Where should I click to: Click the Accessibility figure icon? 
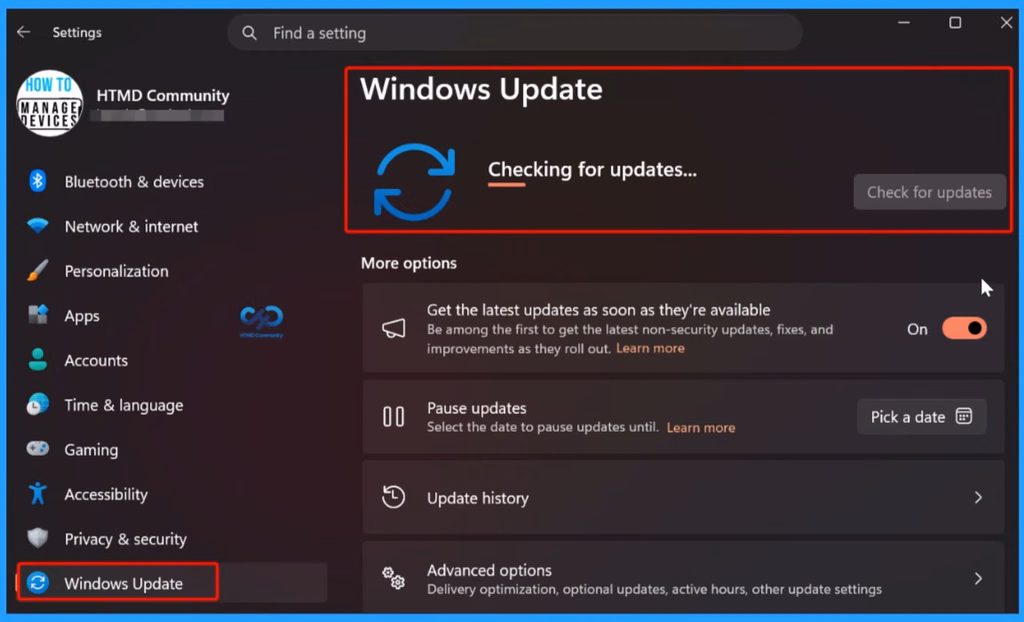coord(37,493)
